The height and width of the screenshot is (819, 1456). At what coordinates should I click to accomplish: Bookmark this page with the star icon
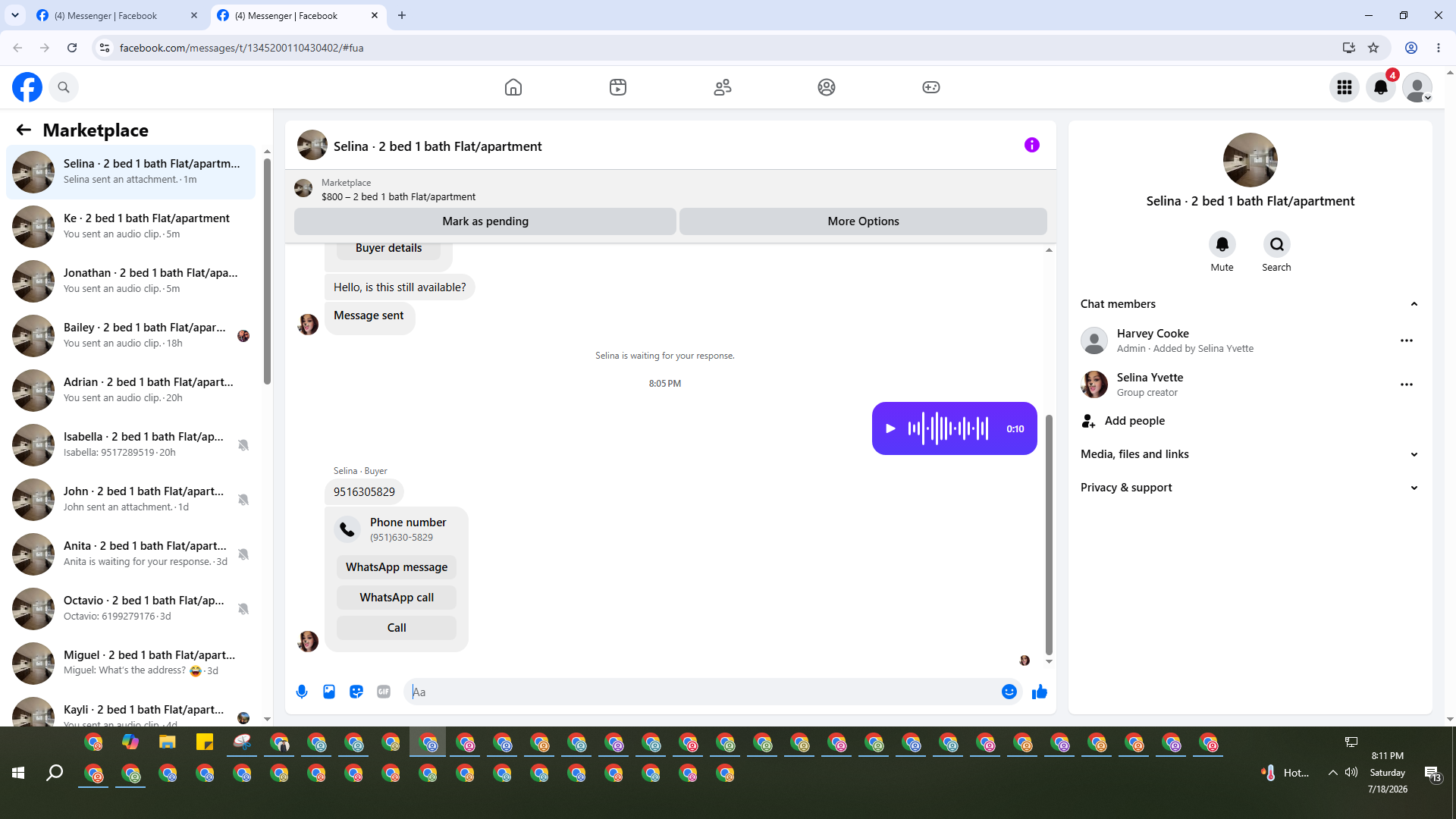tap(1373, 48)
